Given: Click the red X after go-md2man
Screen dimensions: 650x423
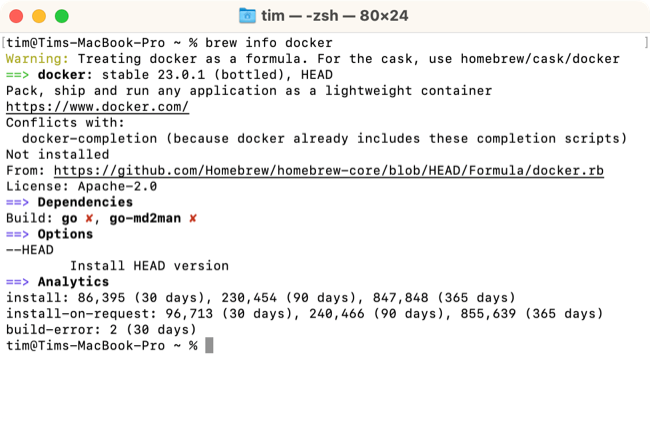Looking at the screenshot, I should pyautogui.click(x=193, y=218).
